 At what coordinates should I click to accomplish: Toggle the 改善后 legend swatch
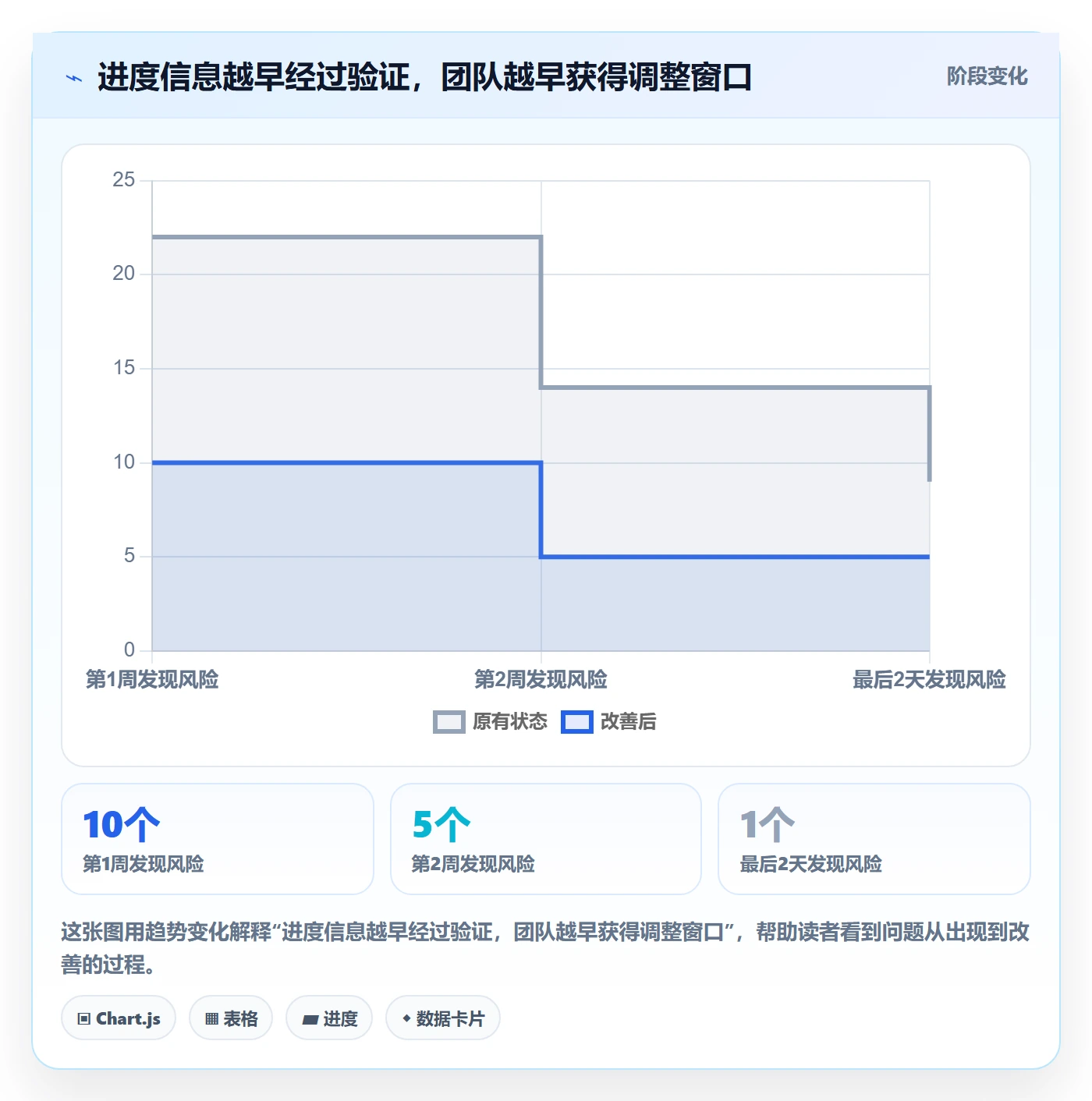point(577,722)
